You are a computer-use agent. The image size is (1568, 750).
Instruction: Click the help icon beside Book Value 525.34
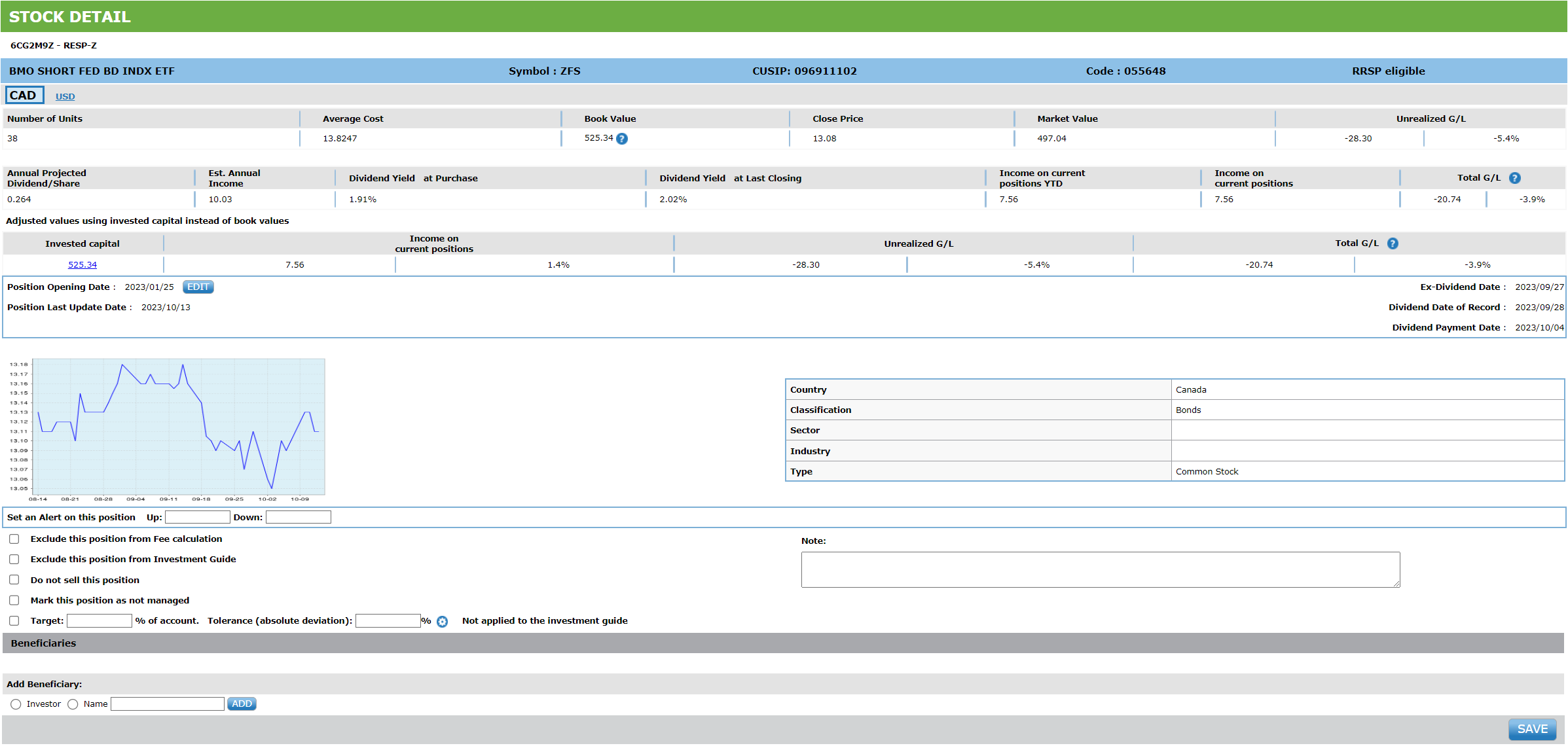click(622, 139)
